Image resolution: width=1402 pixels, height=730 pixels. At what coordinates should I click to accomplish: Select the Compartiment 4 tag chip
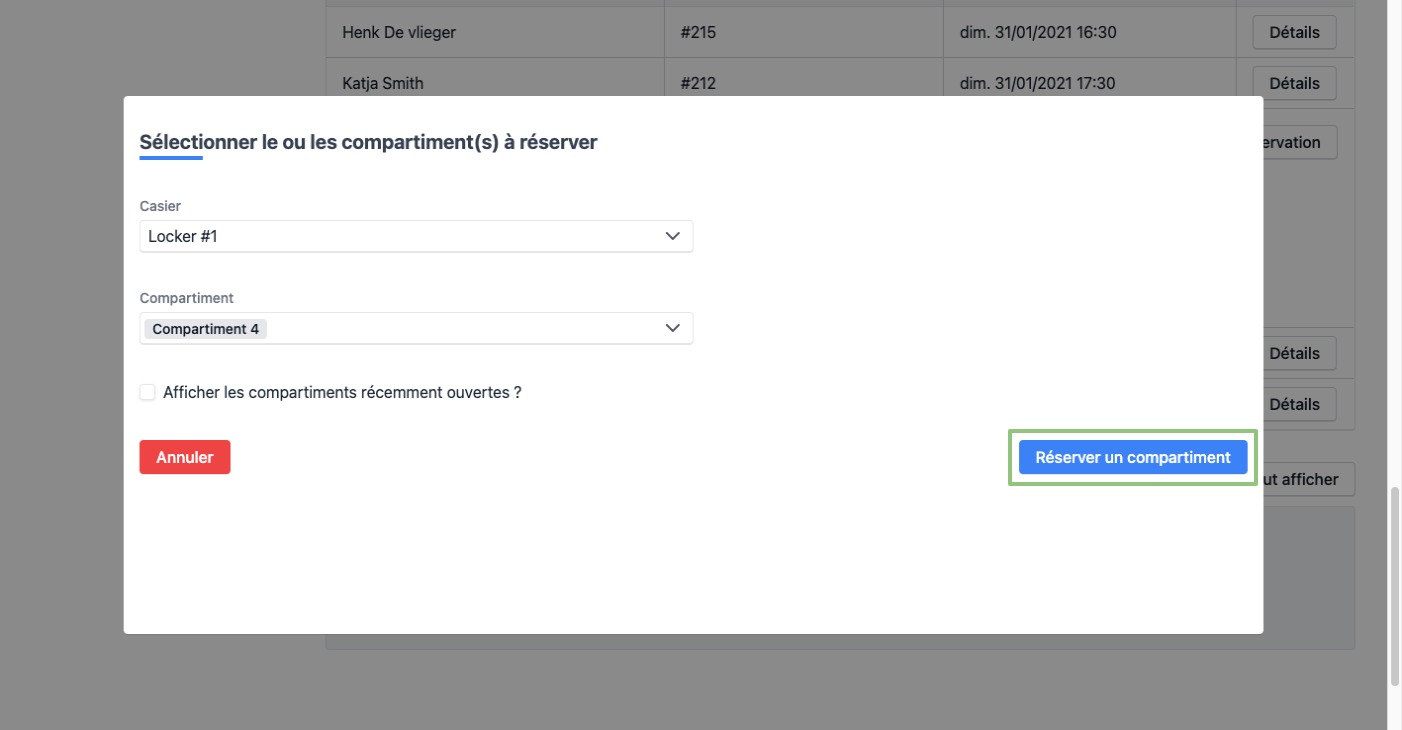pos(205,329)
